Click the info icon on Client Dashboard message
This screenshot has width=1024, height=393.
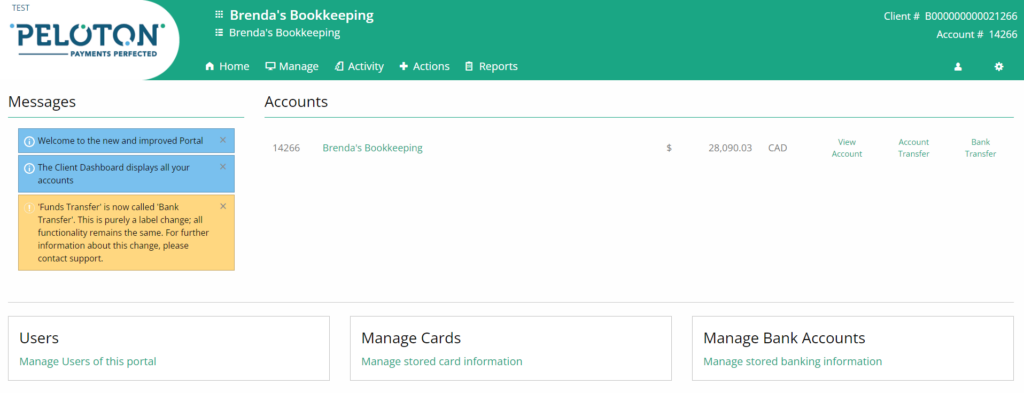(29, 168)
